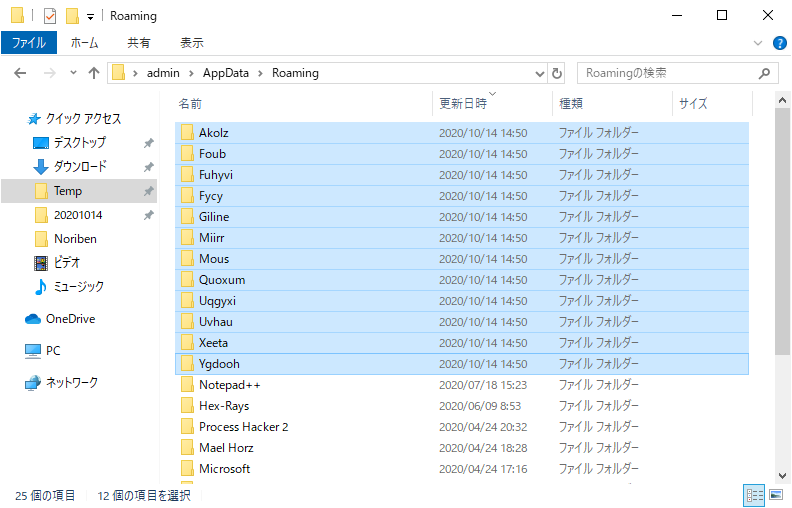
Task: Select the Miirr folder
Action: [462, 238]
